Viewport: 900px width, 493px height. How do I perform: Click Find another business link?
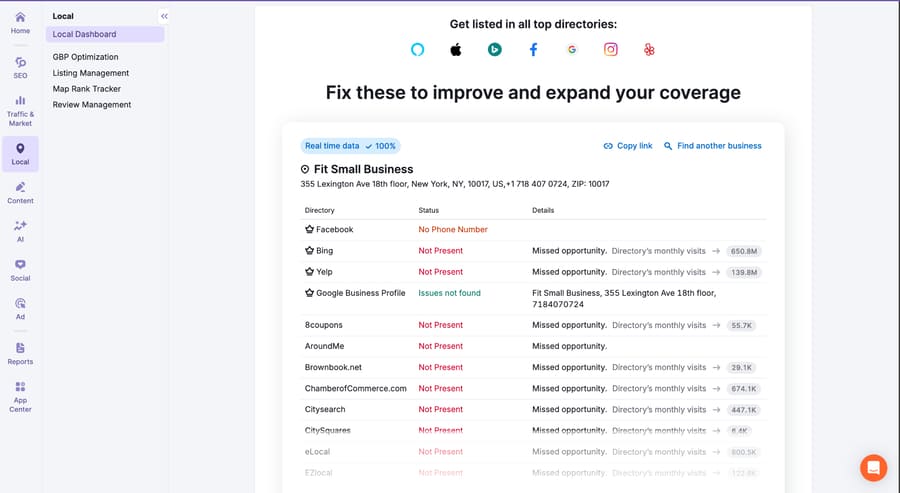point(713,146)
